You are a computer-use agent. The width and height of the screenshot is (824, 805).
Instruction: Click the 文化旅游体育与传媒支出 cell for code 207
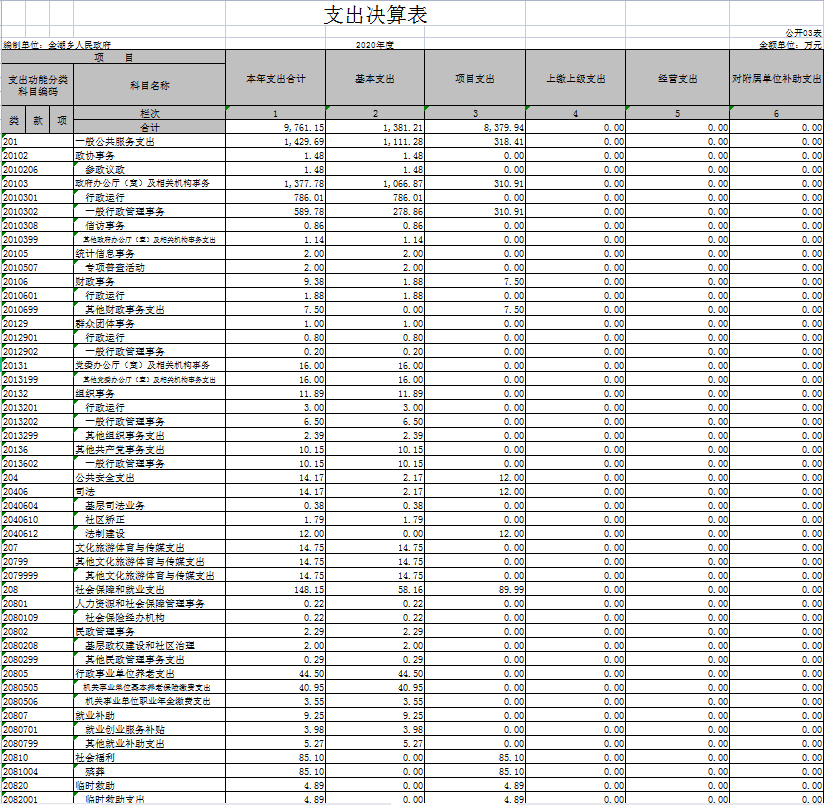pyautogui.click(x=130, y=548)
